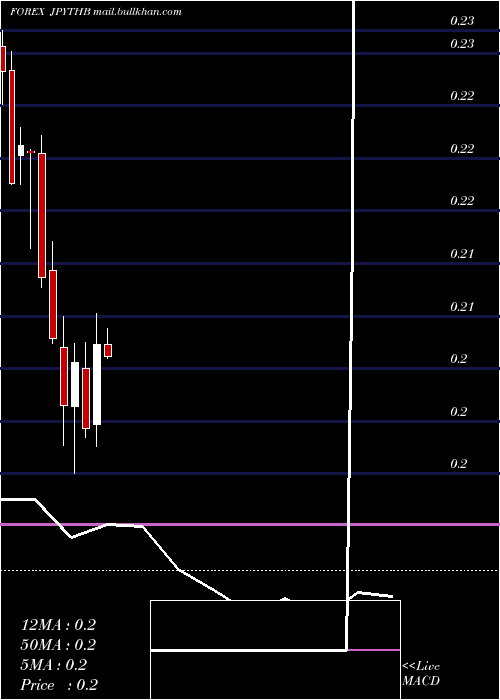
Task: Click the 12MA : 0.2 label
Action: [58, 625]
